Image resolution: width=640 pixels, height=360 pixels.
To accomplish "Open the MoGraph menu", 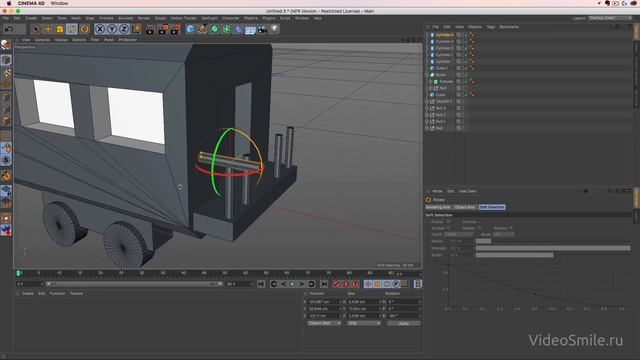I will pyautogui.click(x=209, y=18).
